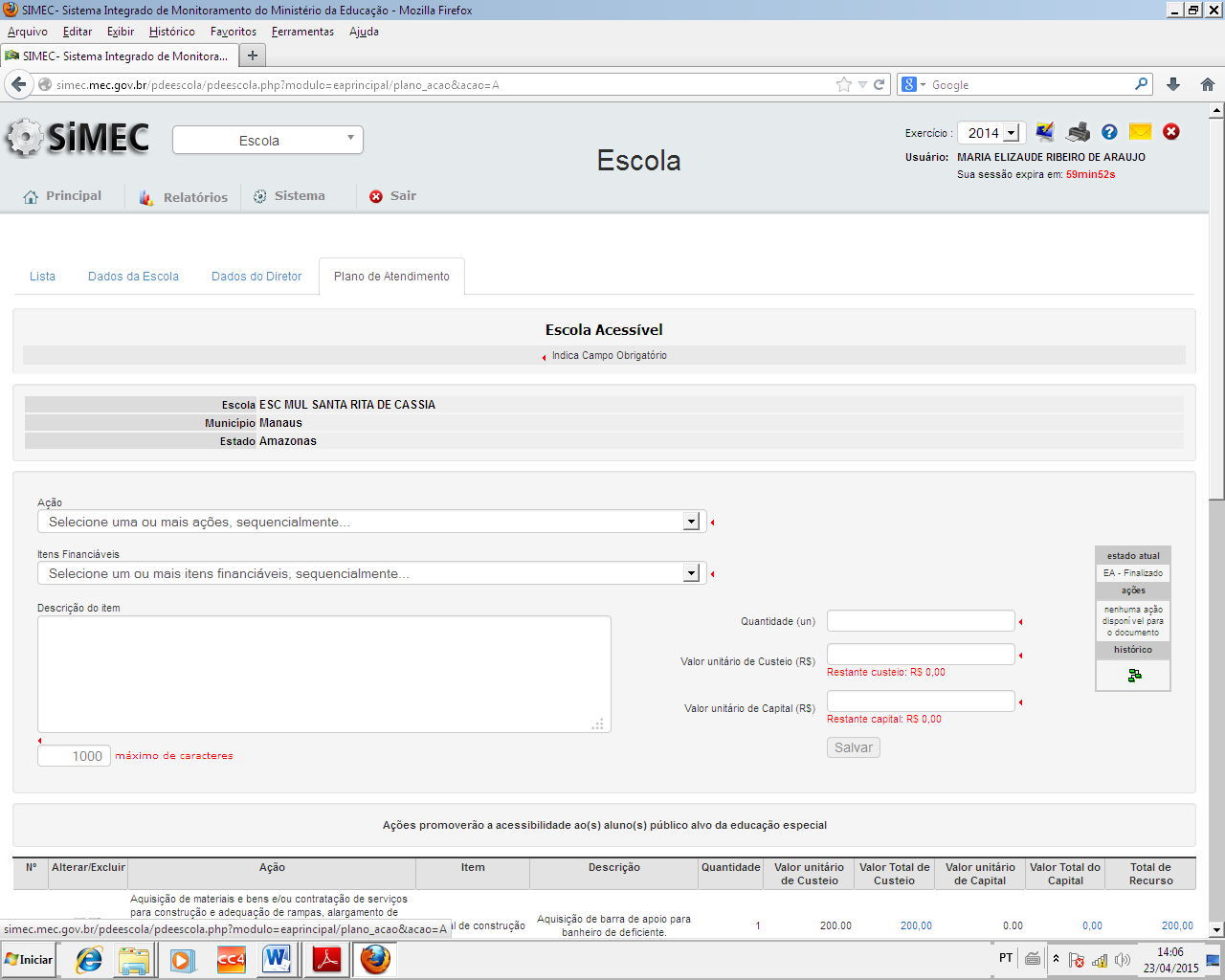Open a new tab with plus button
The image size is (1225, 980).
[253, 56]
